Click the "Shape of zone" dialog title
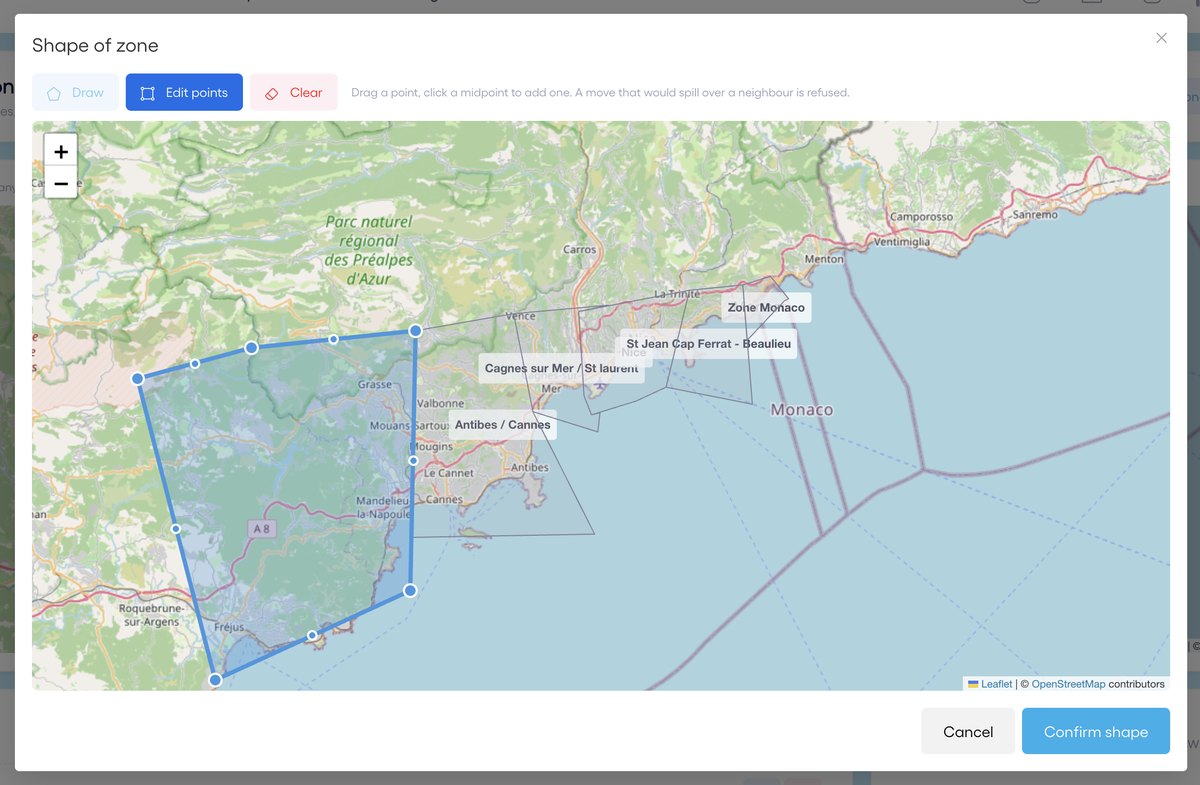This screenshot has width=1200, height=785. 95,45
